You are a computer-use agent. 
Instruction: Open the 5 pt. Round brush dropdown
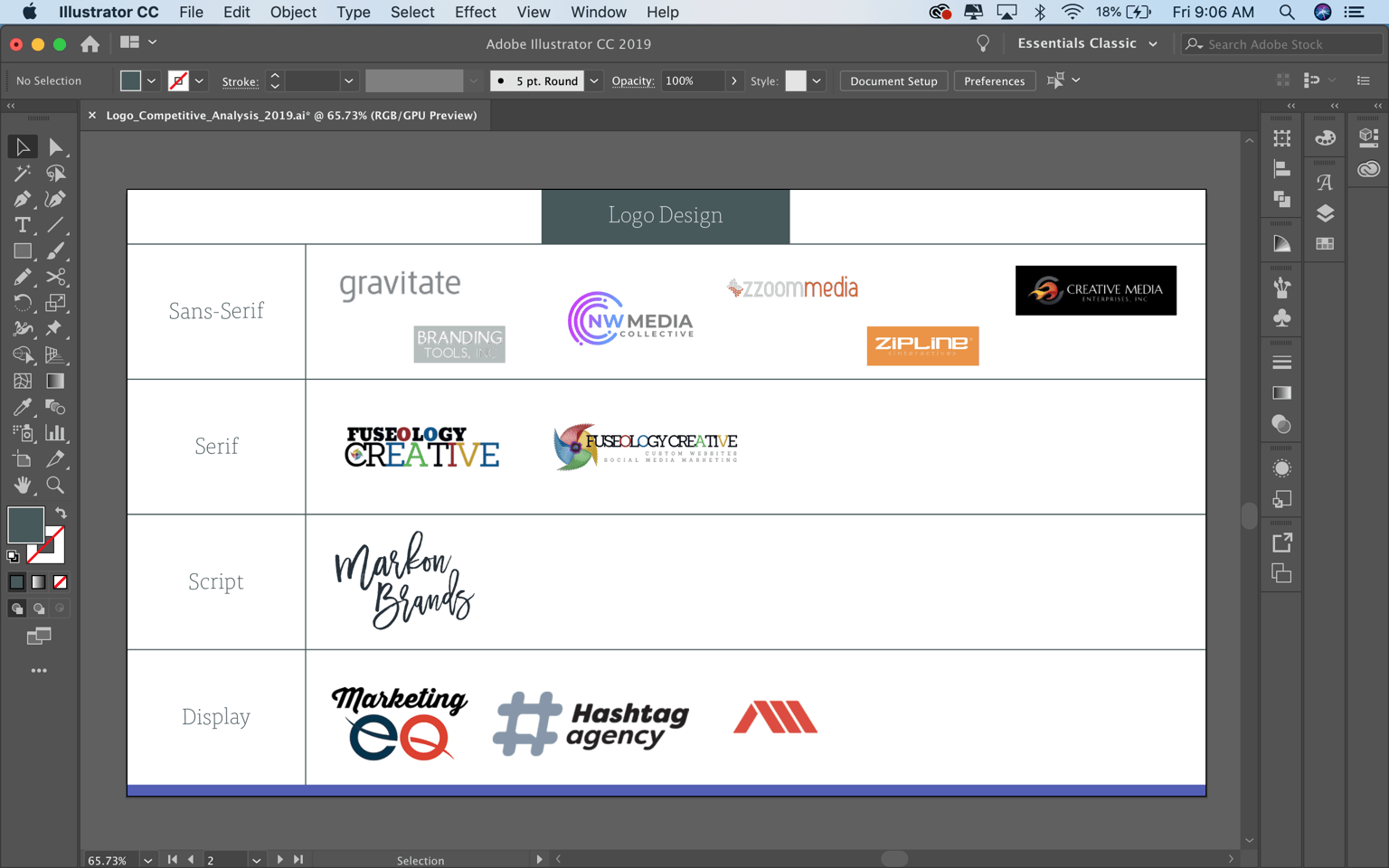(x=594, y=80)
